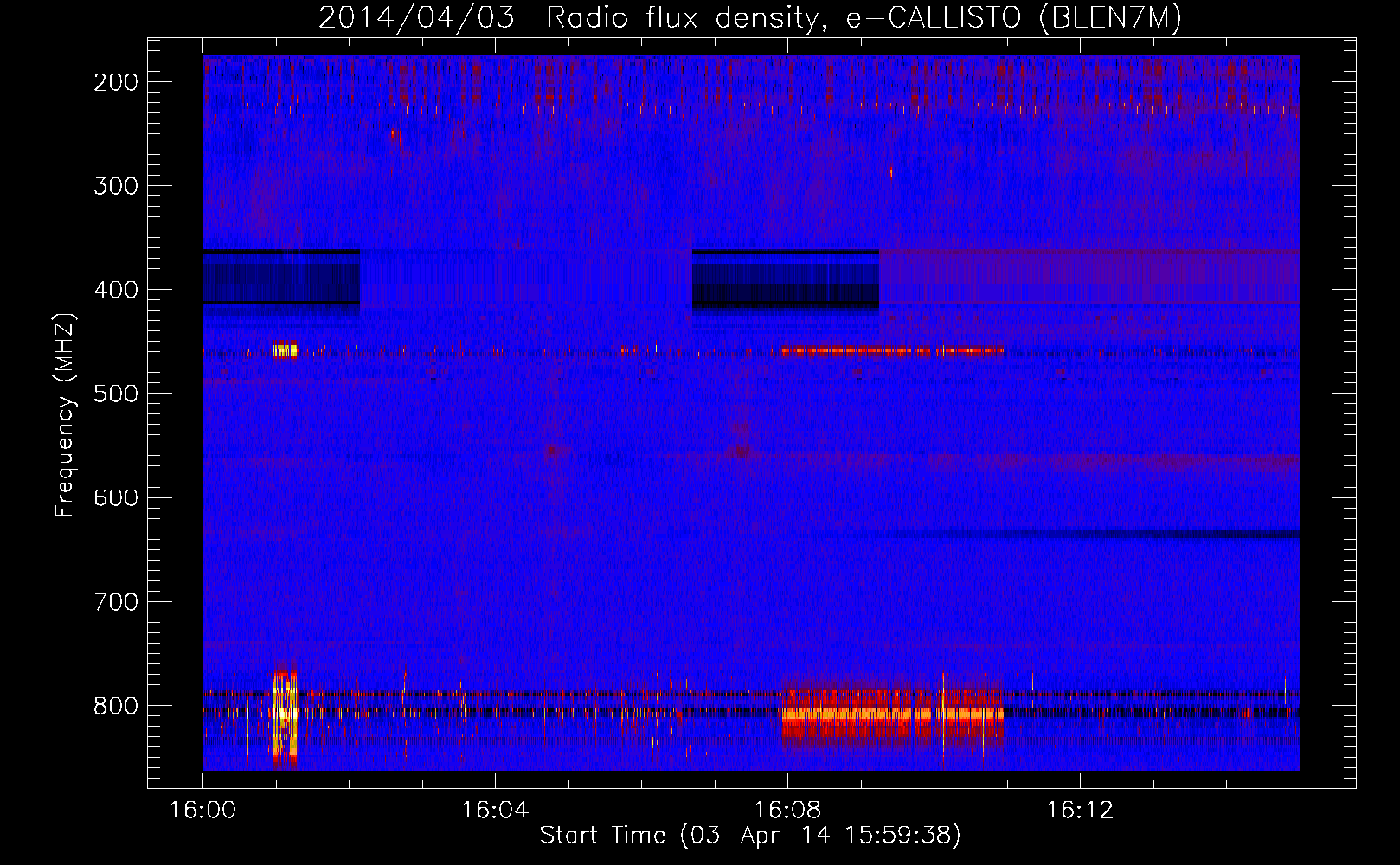
Task: Click the '600' frequency tick label
Action: point(116,497)
